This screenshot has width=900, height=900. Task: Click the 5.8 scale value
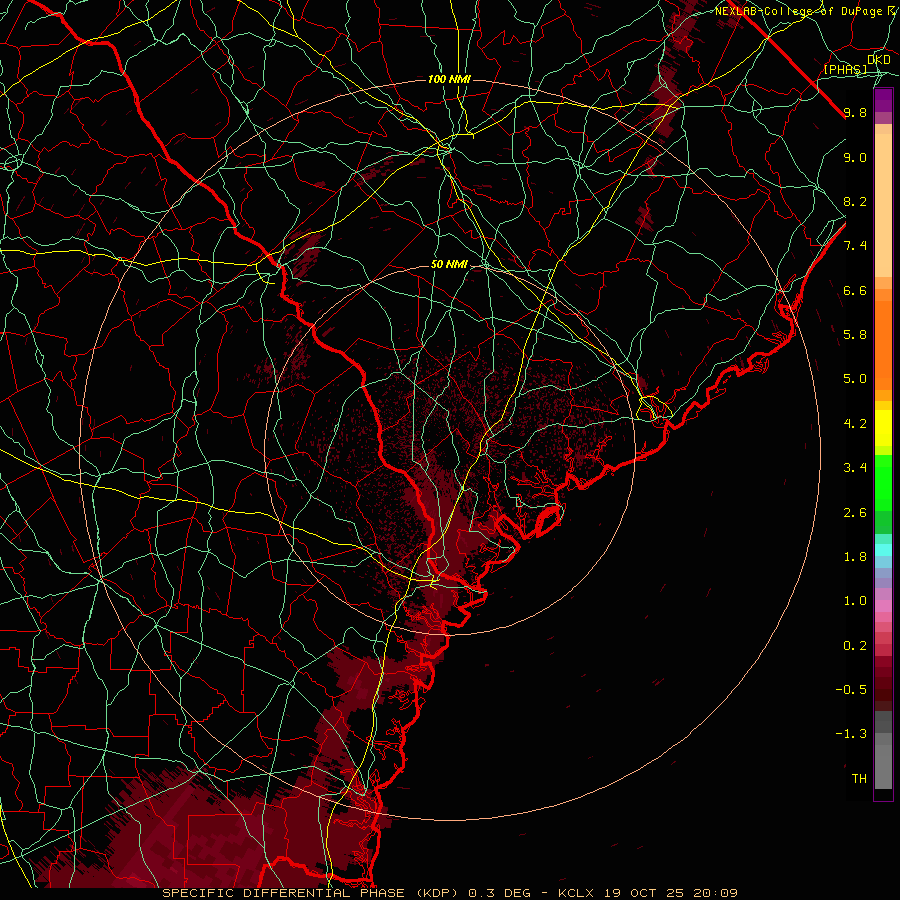pos(855,335)
